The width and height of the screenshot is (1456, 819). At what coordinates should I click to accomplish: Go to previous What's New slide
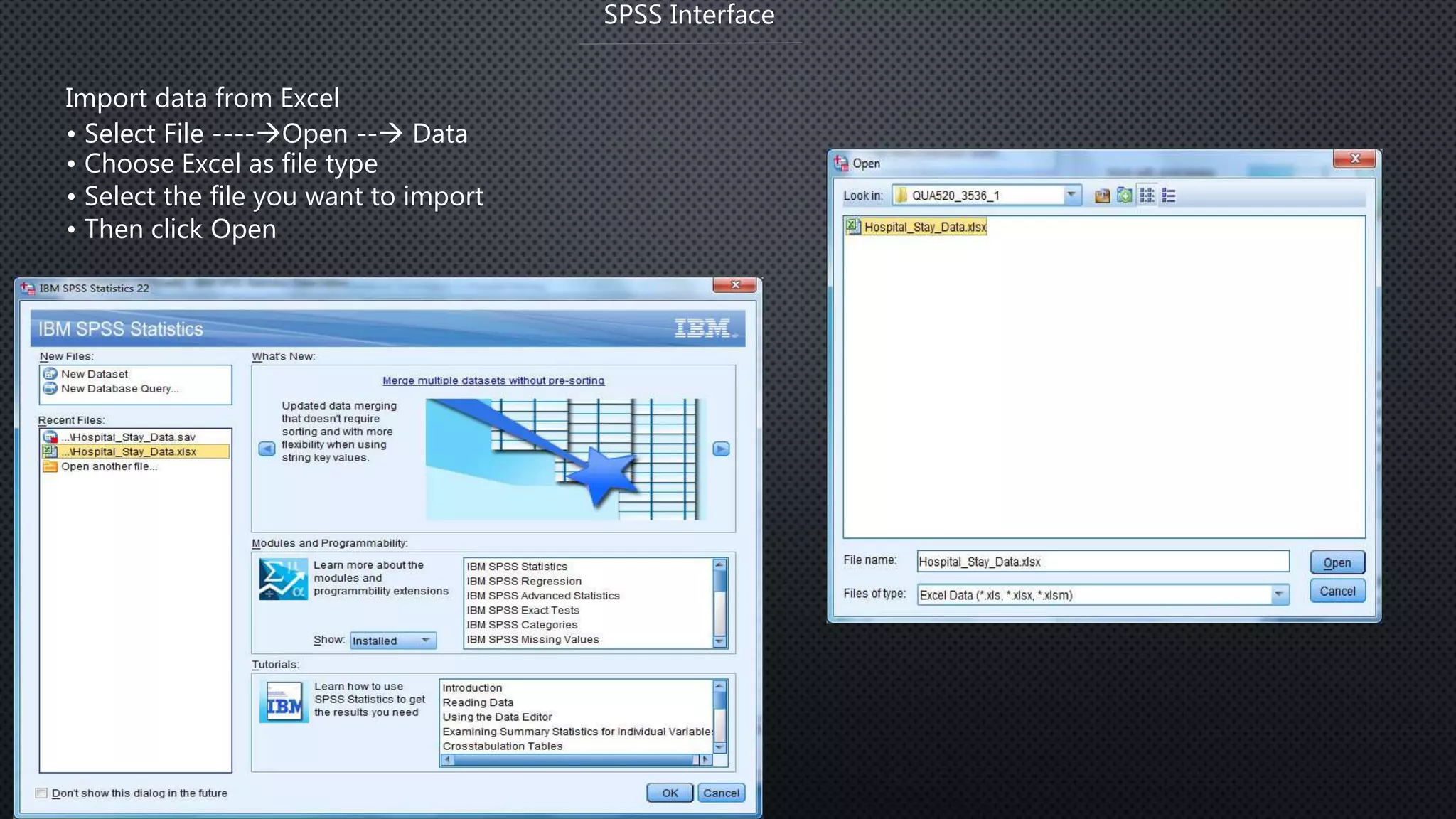pyautogui.click(x=267, y=449)
